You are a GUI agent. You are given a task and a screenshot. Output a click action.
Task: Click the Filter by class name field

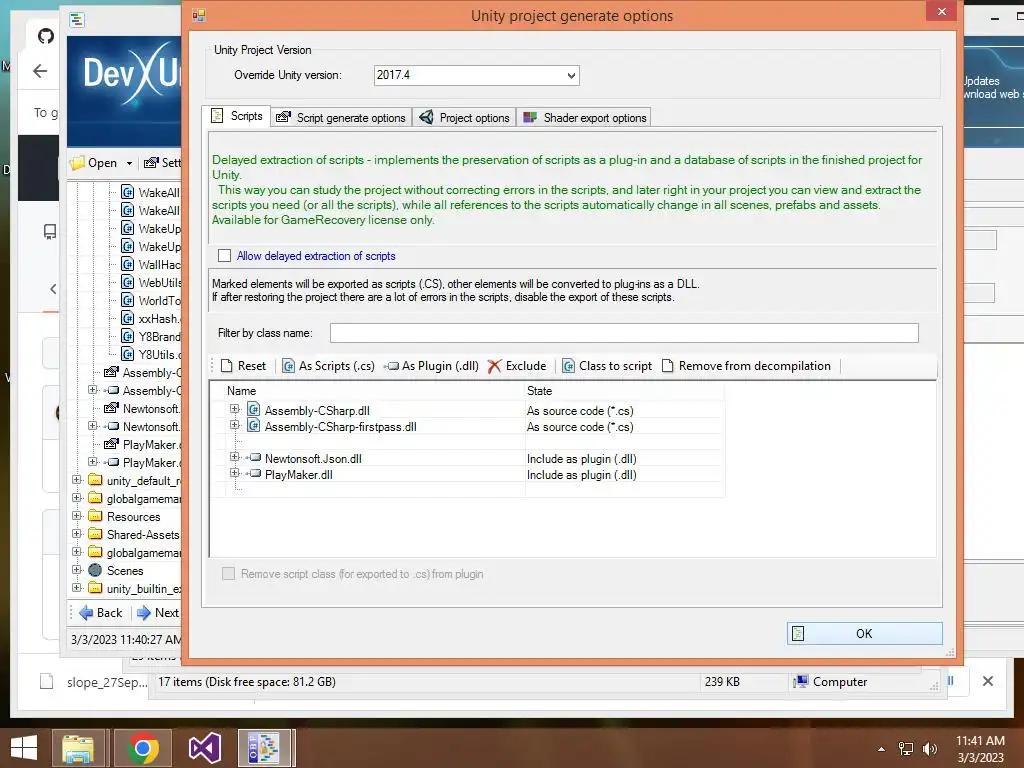624,333
